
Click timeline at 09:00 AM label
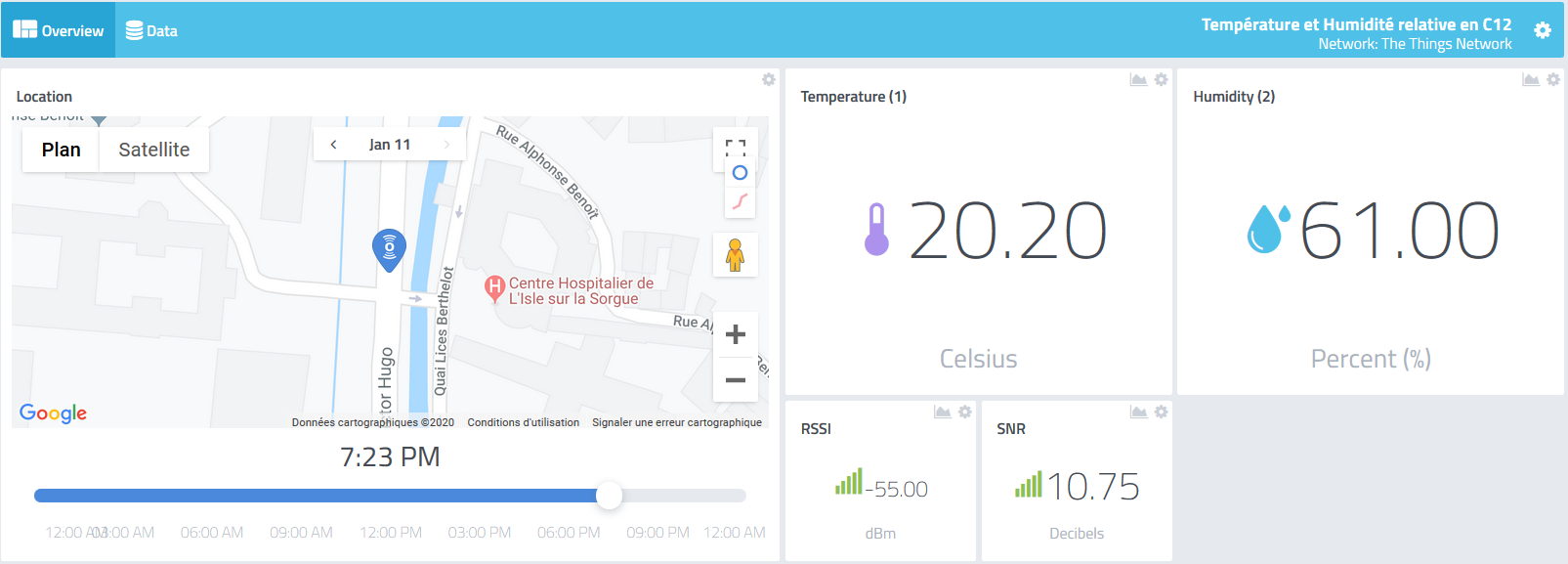click(x=301, y=533)
